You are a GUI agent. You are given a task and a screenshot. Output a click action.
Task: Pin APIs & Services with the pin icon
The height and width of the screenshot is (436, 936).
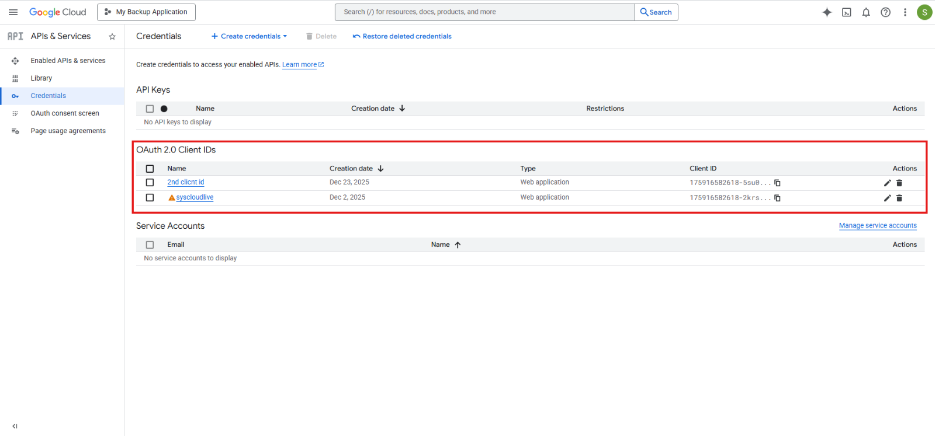[x=112, y=36]
